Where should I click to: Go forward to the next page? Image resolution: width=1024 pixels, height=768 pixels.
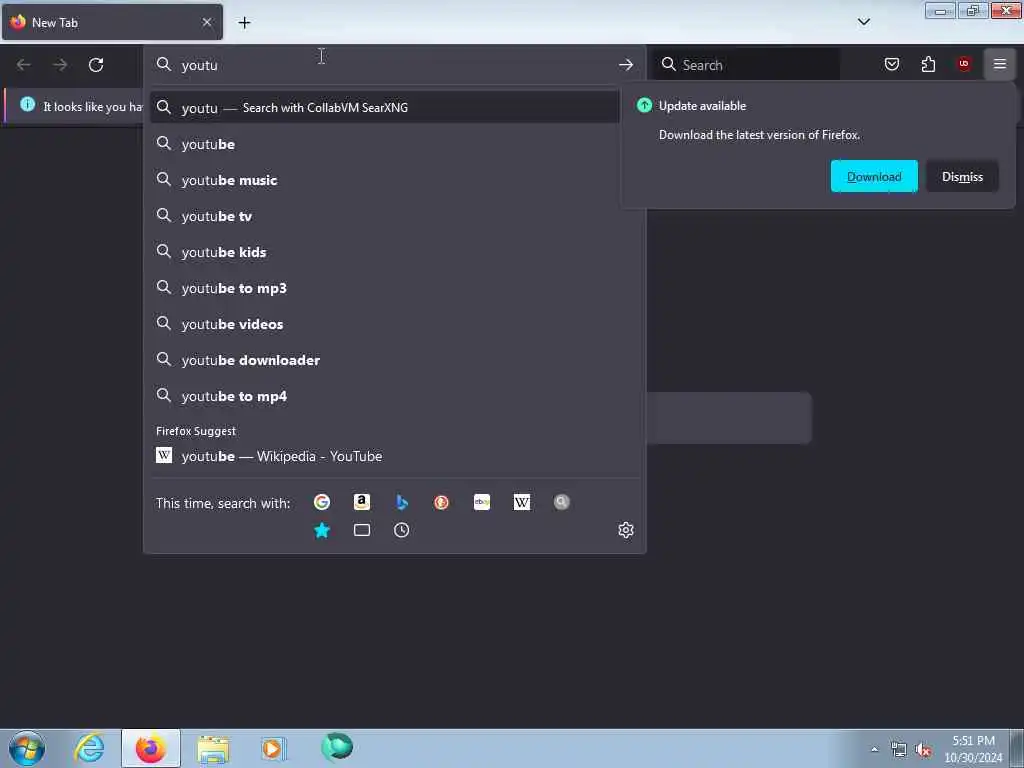tap(60, 65)
